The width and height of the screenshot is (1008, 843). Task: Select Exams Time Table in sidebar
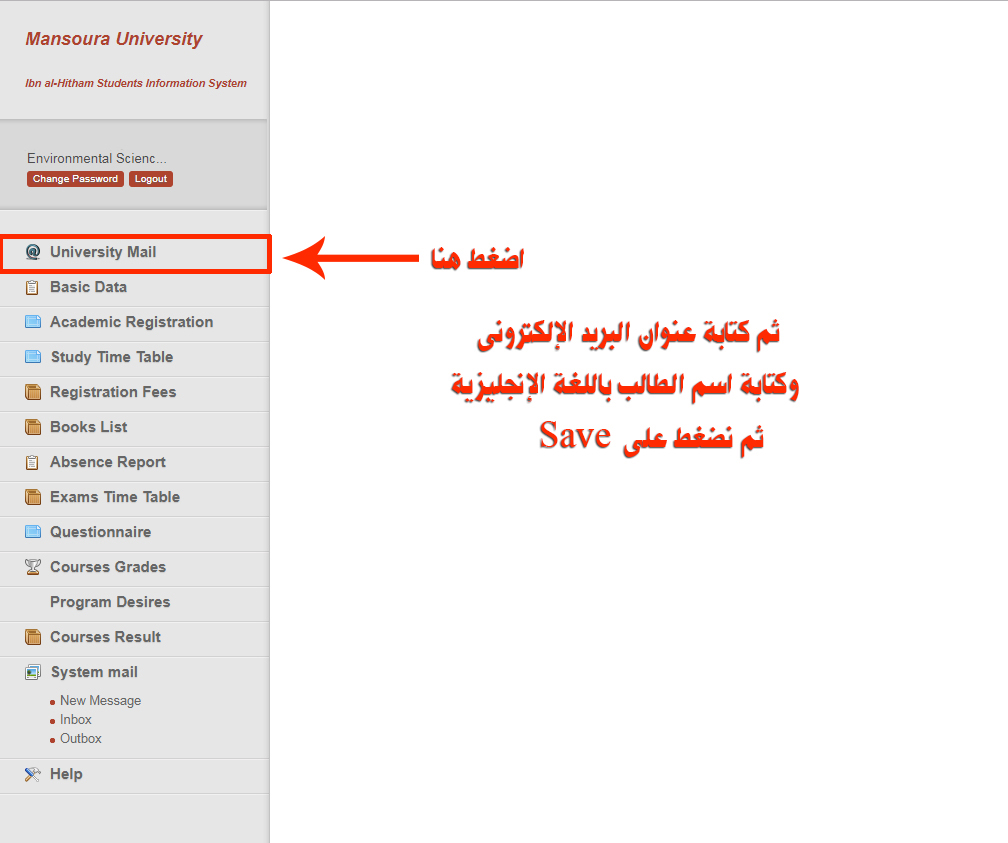point(115,497)
